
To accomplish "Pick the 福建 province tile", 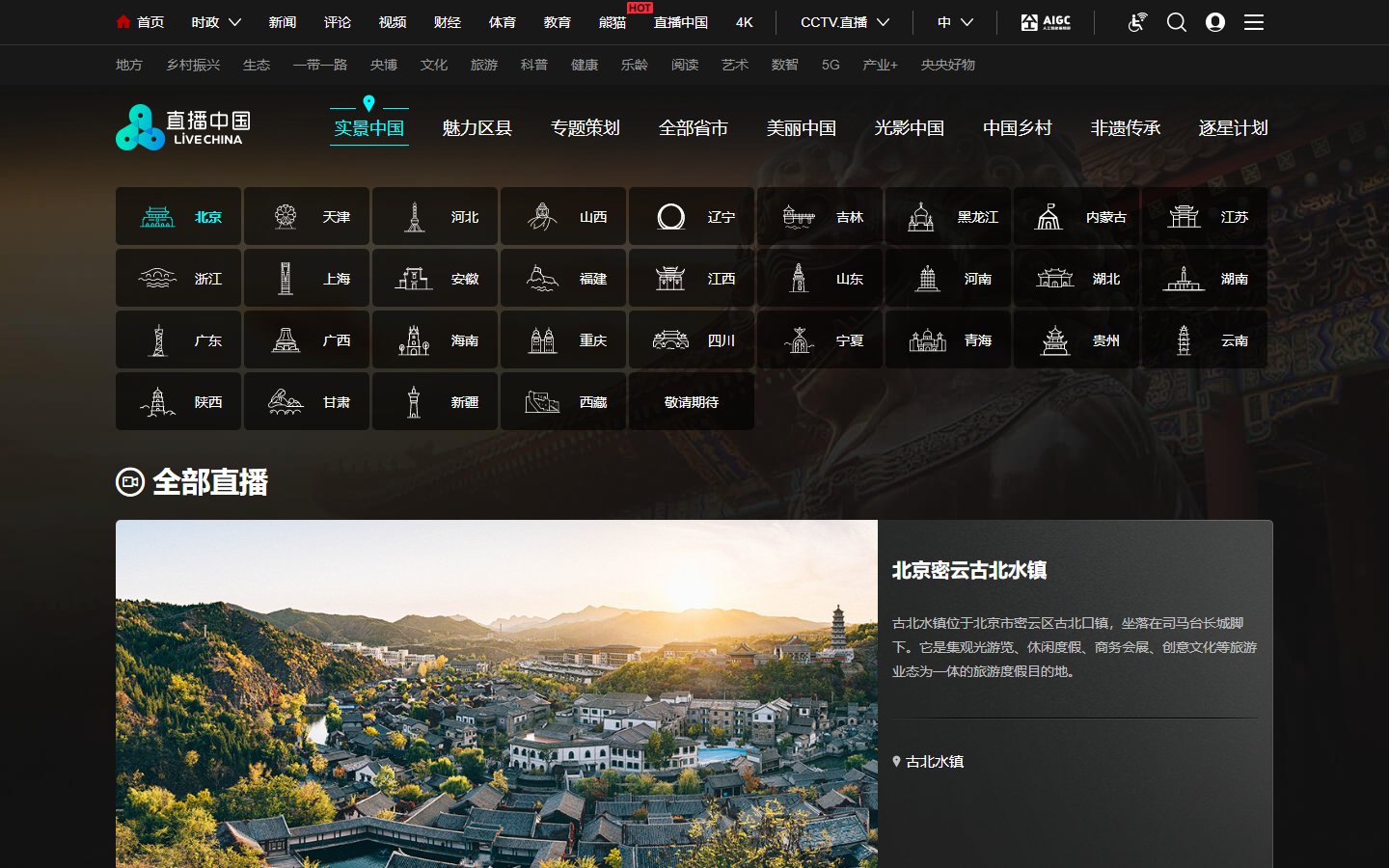I will pos(563,278).
